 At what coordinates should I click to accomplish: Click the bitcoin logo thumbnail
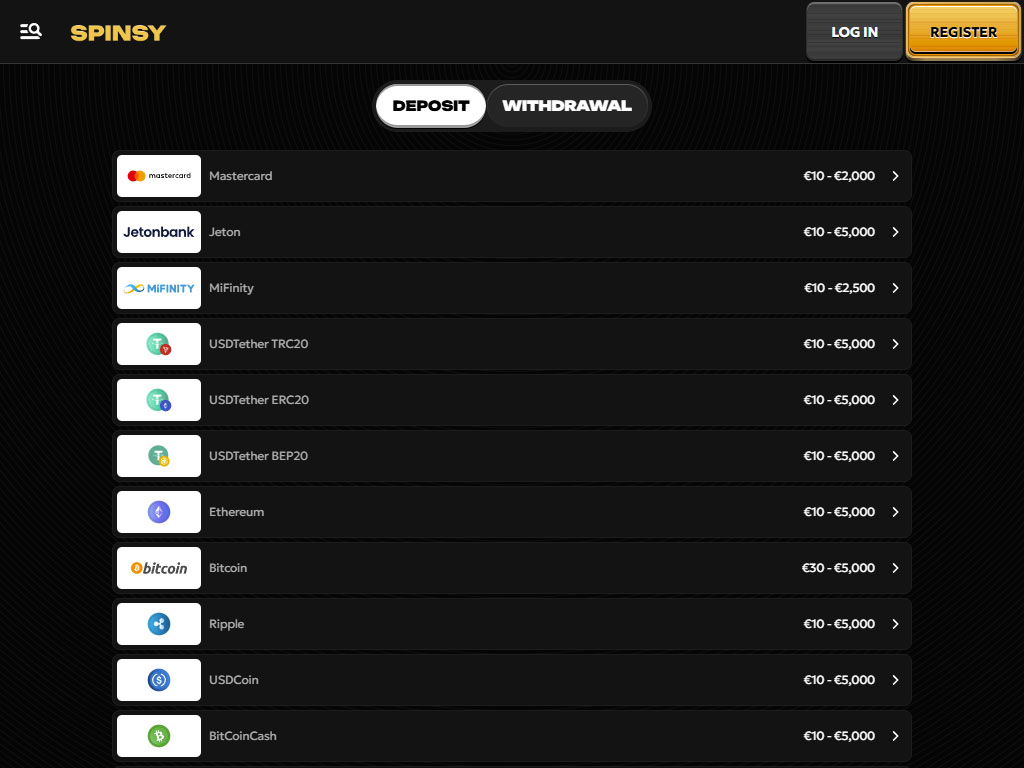click(159, 568)
